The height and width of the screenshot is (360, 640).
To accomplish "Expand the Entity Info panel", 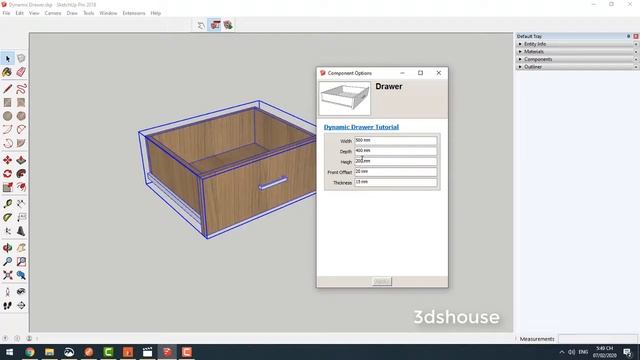I will click(577, 44).
